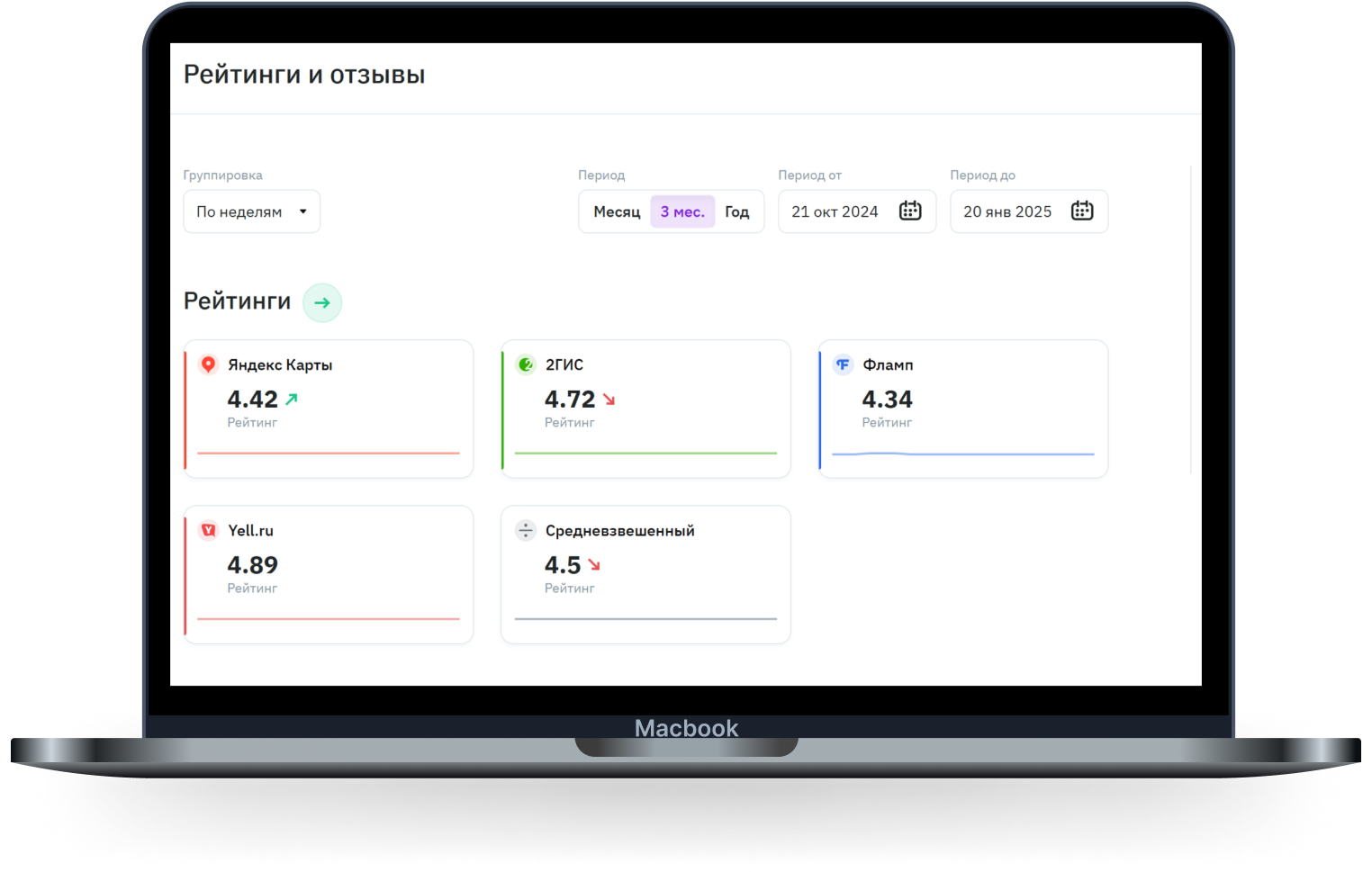Click the Средневзвешенный division icon
Viewport: 1372px width, 872px height.
[526, 530]
